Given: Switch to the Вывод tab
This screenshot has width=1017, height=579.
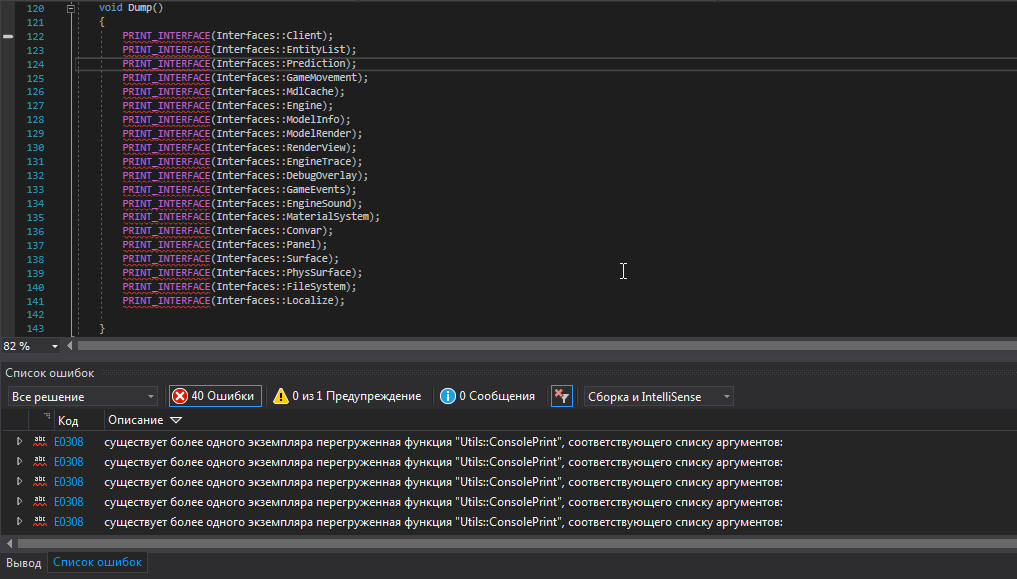Looking at the screenshot, I should point(24,563).
